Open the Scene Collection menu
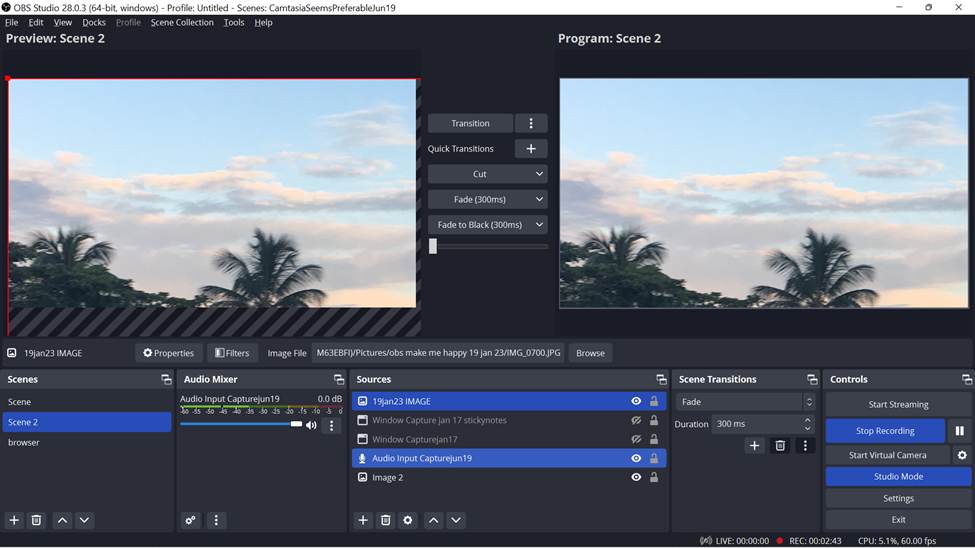975x548 pixels. [182, 22]
